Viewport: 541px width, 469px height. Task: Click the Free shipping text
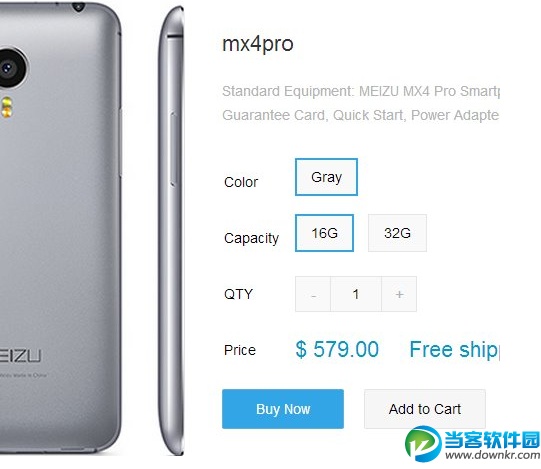[454, 350]
